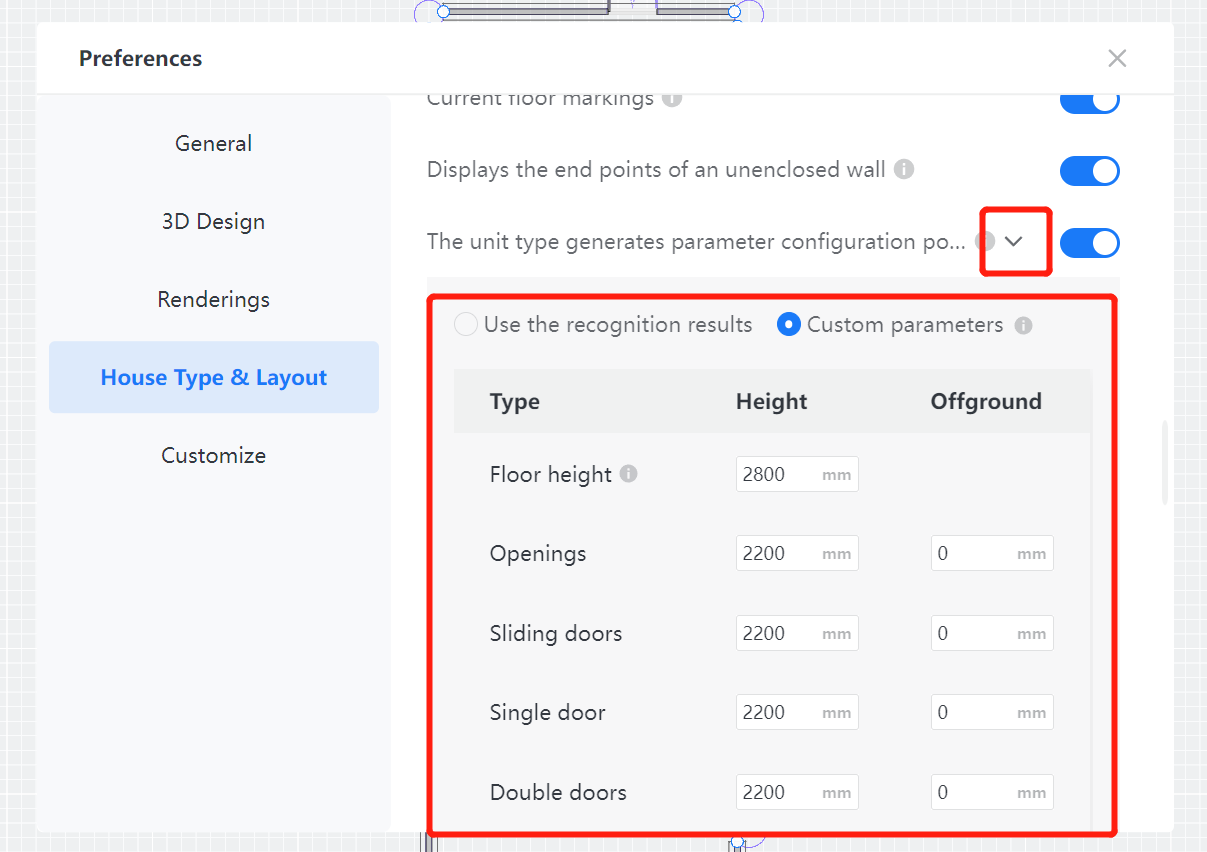Click Sliding doors Offground input field
1207x852 pixels.
pyautogui.click(x=974, y=634)
